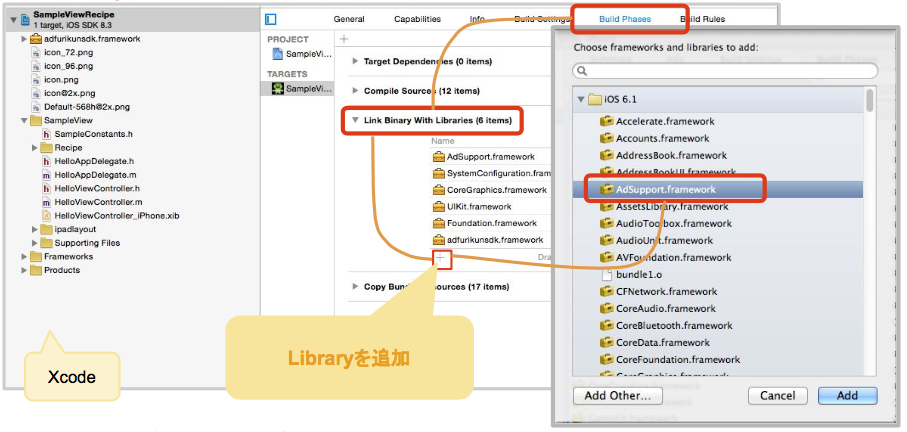907x432 pixels.
Task: Select AdSupport.framework in linked libraries list
Action: 490,156
